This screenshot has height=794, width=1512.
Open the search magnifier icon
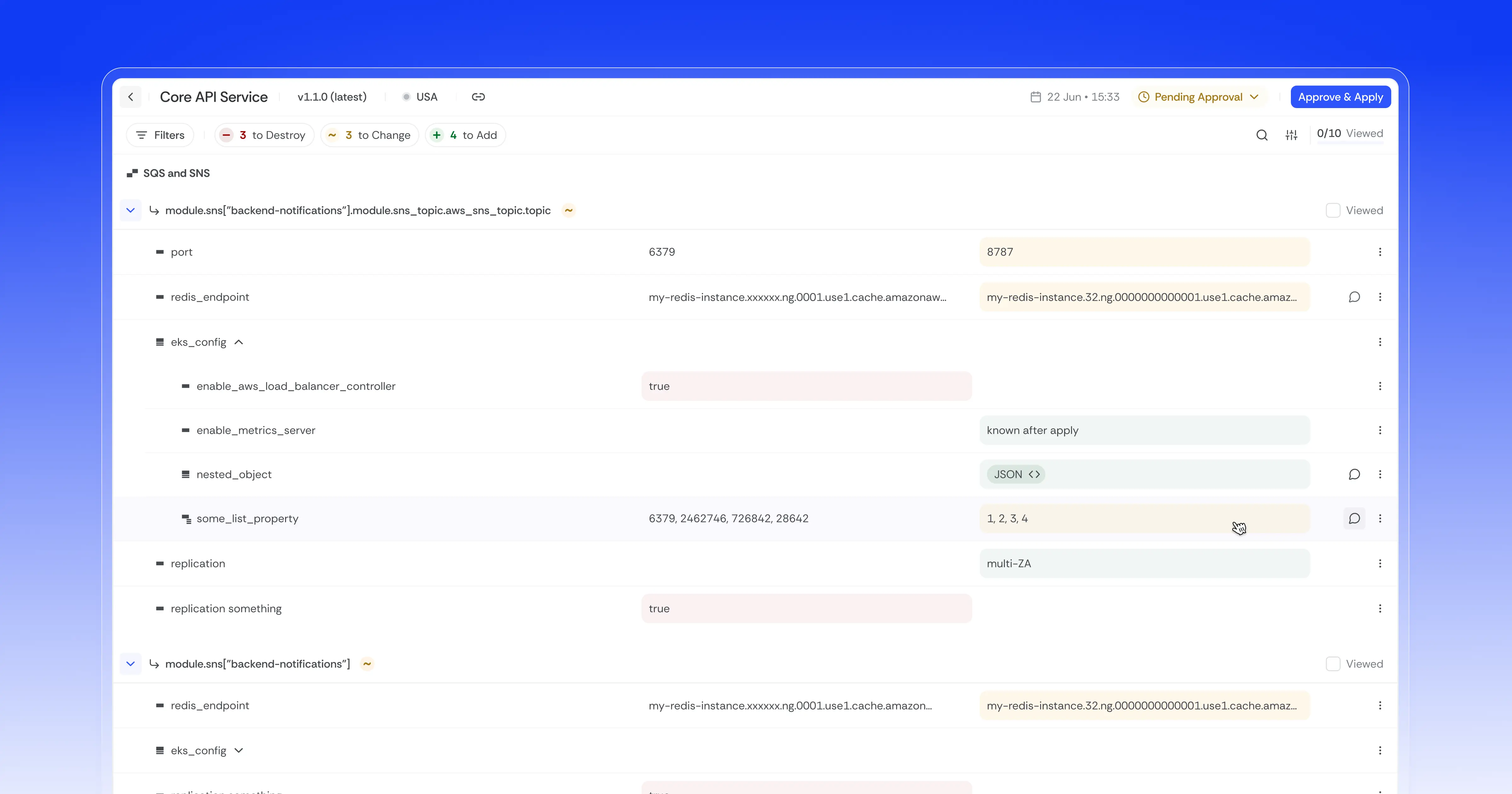tap(1261, 135)
